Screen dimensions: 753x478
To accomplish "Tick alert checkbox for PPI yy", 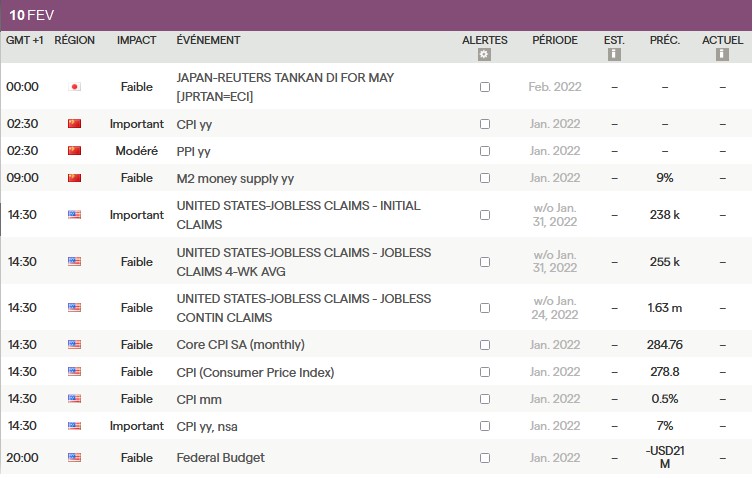I will click(x=485, y=151).
